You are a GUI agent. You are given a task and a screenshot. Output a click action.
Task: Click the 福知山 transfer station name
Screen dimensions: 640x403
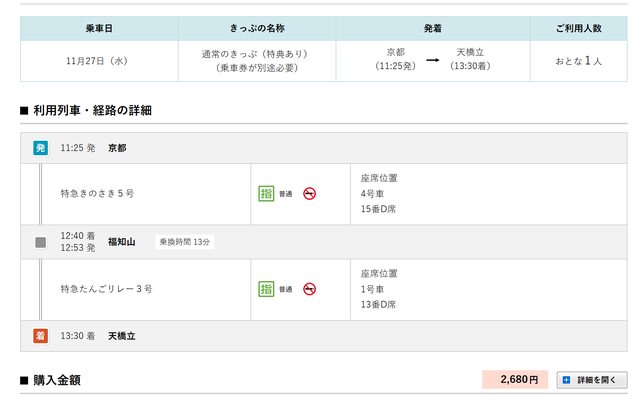pyautogui.click(x=122, y=242)
